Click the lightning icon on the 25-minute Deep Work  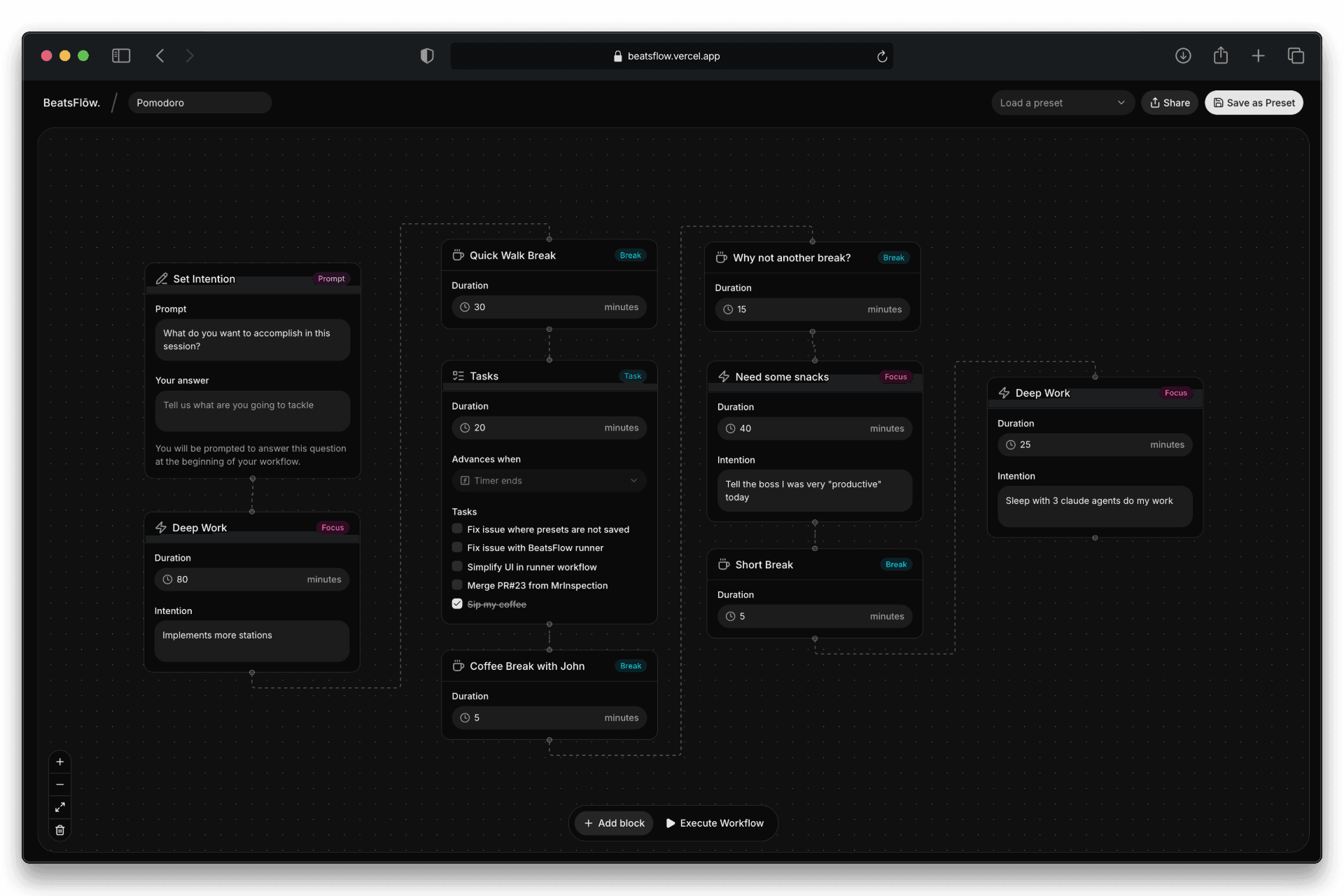click(1004, 393)
